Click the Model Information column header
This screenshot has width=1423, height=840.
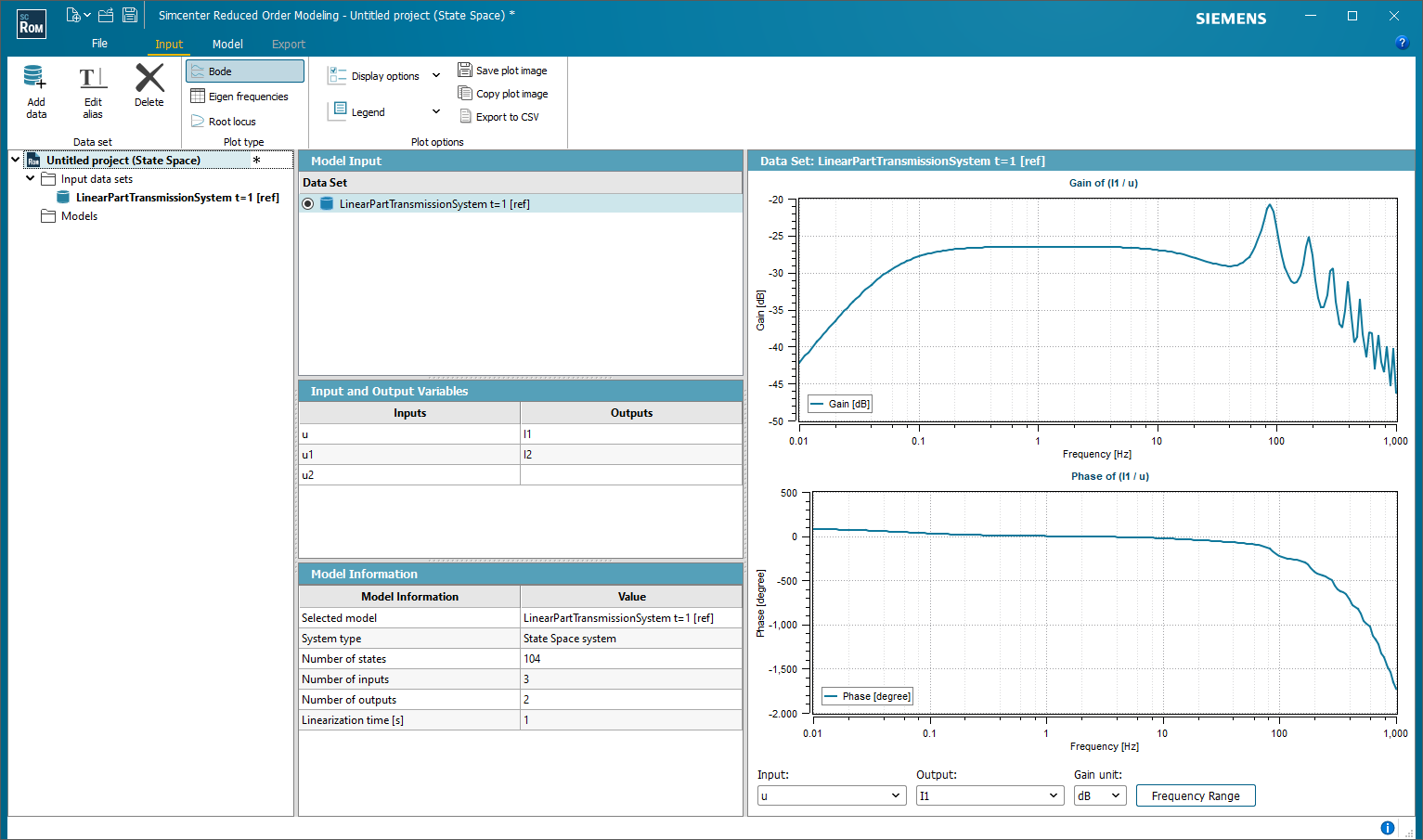click(x=409, y=597)
